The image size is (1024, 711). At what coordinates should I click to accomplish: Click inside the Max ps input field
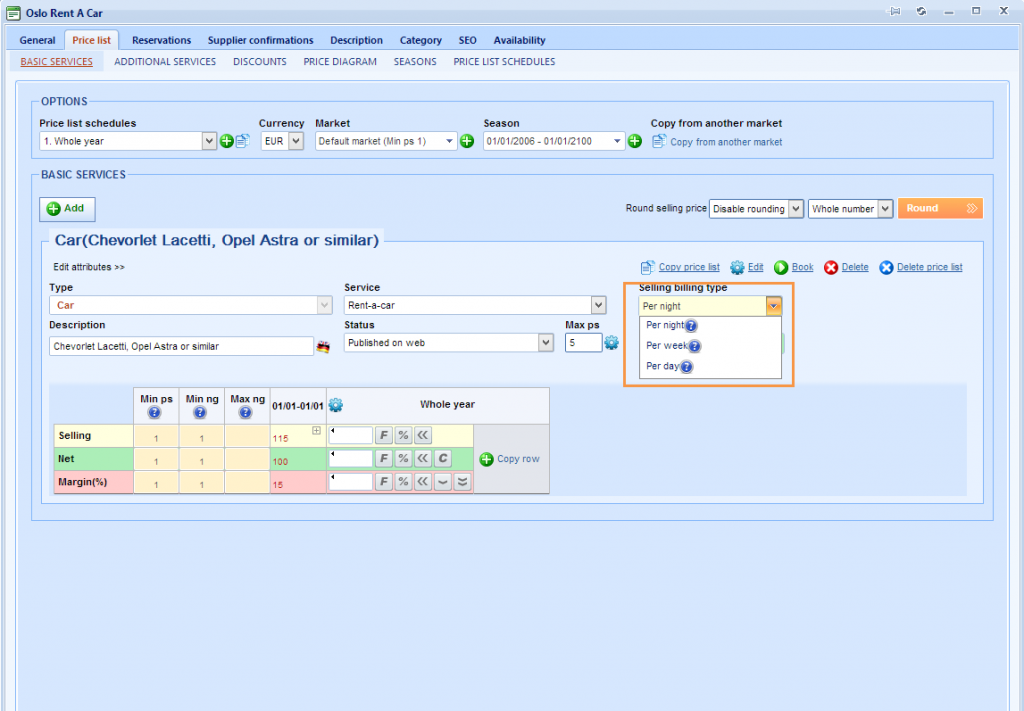click(x=585, y=342)
